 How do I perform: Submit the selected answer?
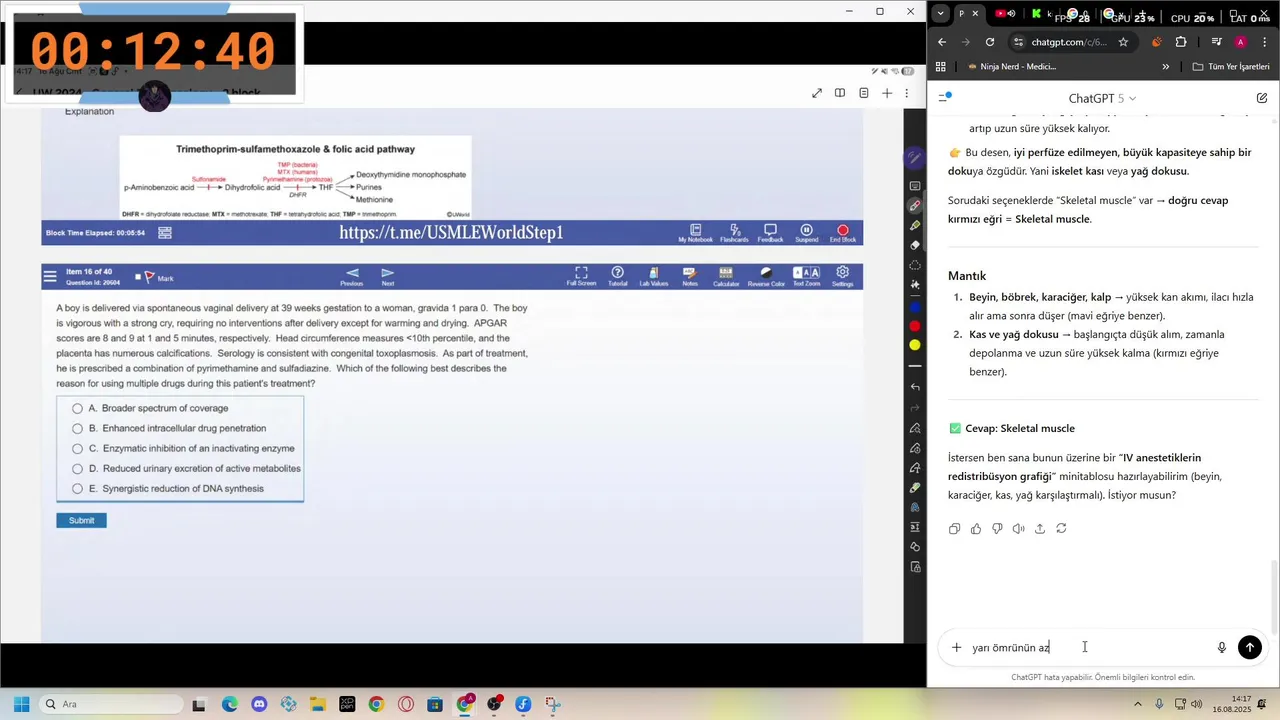pos(81,520)
